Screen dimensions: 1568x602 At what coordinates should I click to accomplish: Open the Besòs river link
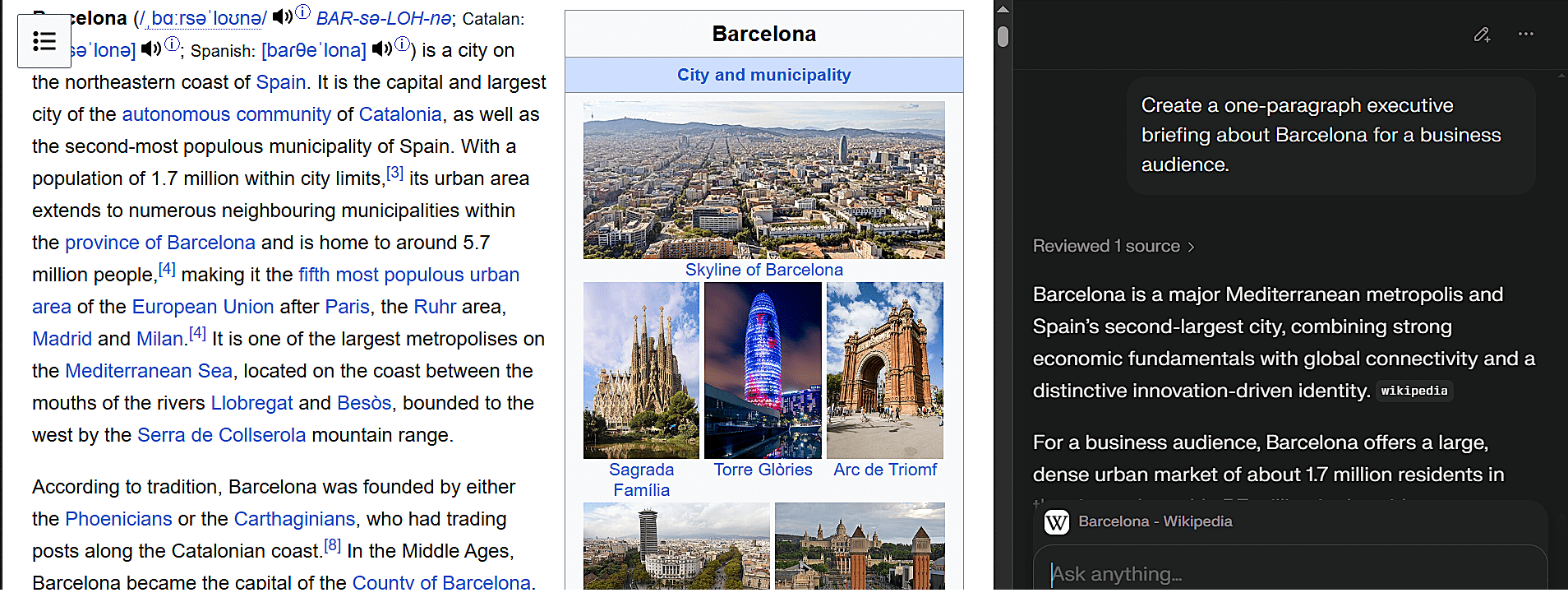tap(364, 403)
